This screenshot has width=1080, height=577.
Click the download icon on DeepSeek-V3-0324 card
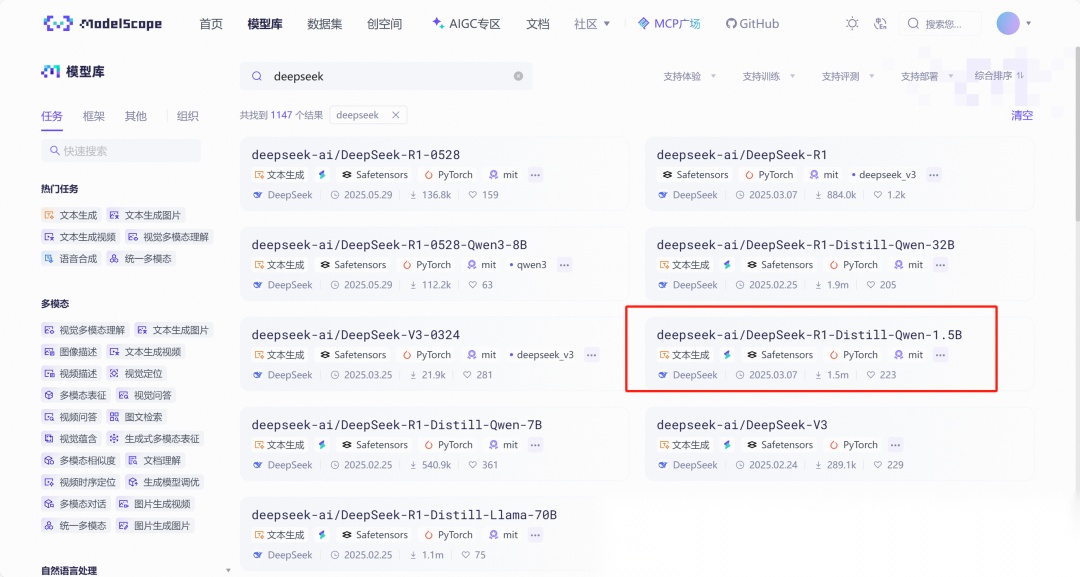[413, 375]
